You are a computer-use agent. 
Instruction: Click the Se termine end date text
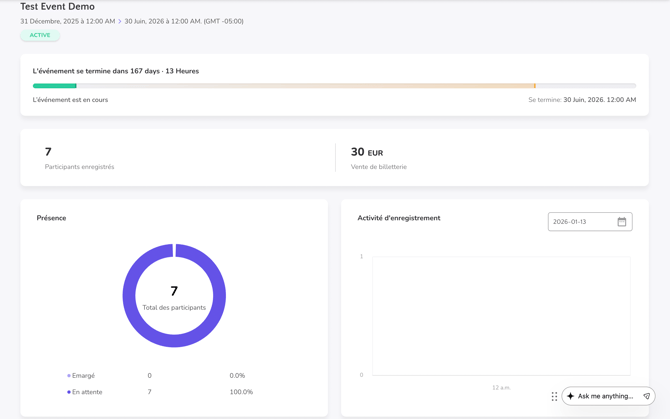(582, 100)
